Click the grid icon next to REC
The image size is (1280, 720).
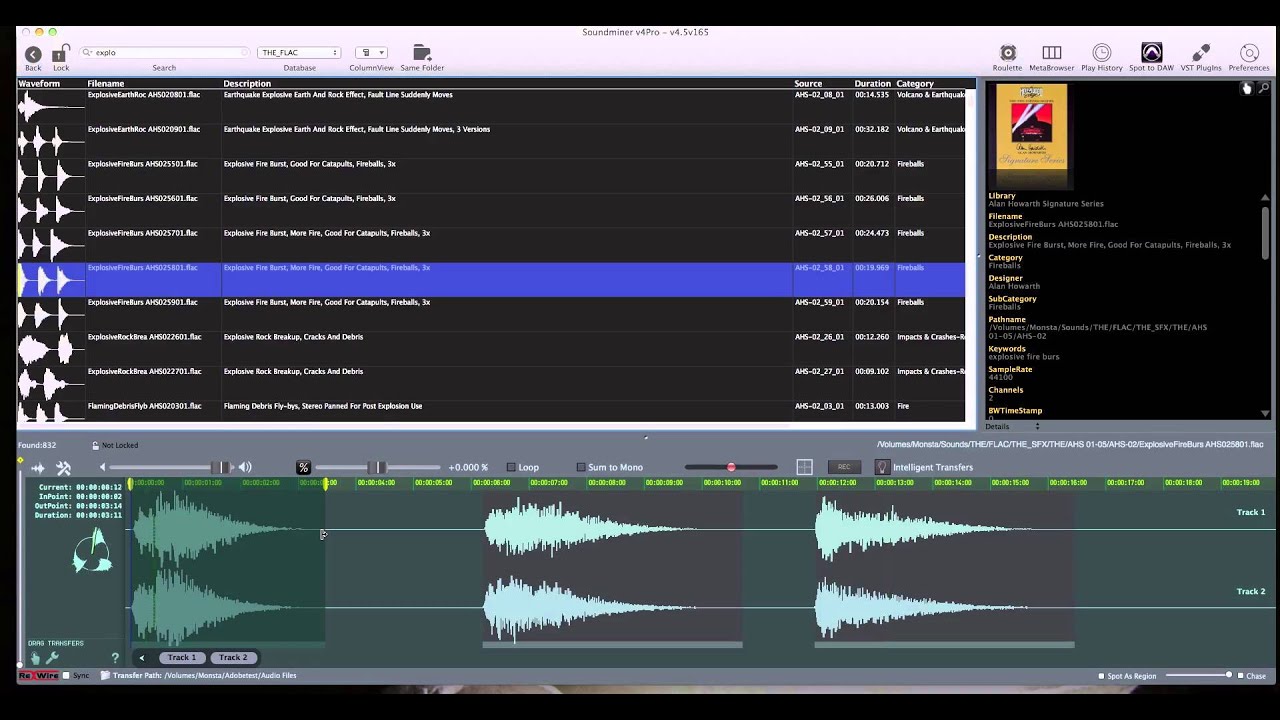[x=804, y=467]
